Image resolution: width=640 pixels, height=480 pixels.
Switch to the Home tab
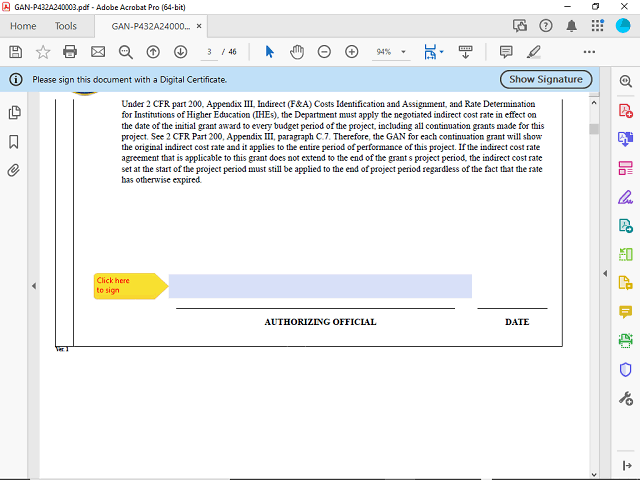click(23, 26)
